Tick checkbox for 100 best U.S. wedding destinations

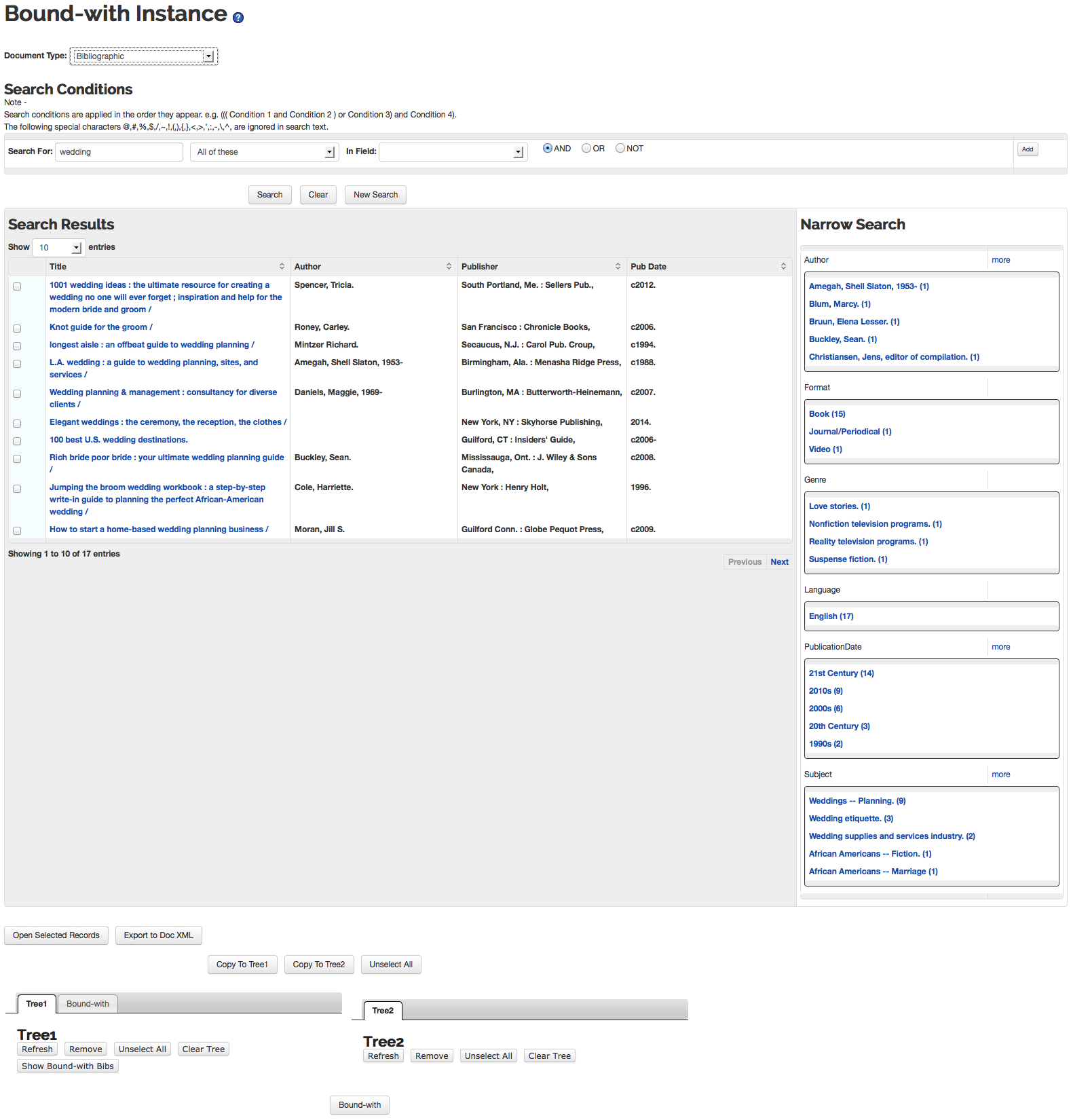coord(17,441)
